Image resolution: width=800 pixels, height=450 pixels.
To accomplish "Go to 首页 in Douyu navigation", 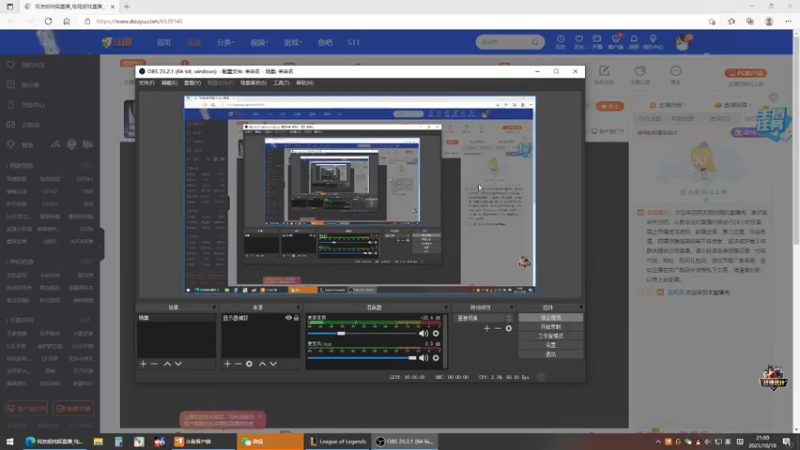I will pyautogui.click(x=164, y=42).
